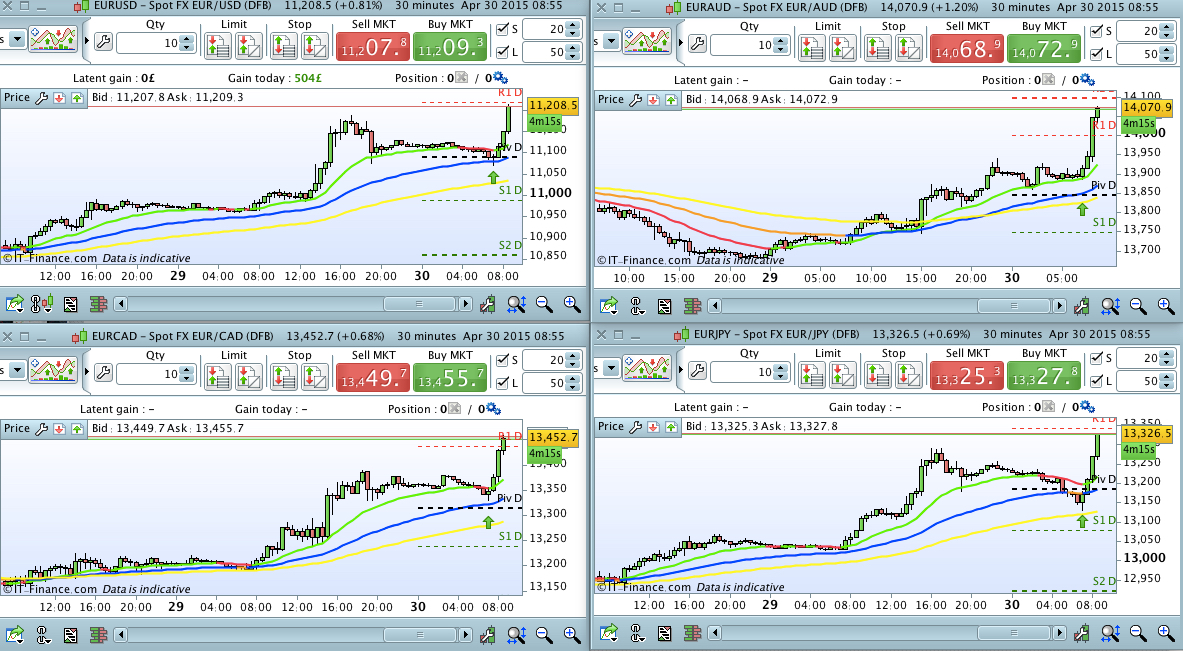Click the chain-link candlestick icon in EURUSD window
The height and width of the screenshot is (651, 1183).
pyautogui.click(x=42, y=304)
